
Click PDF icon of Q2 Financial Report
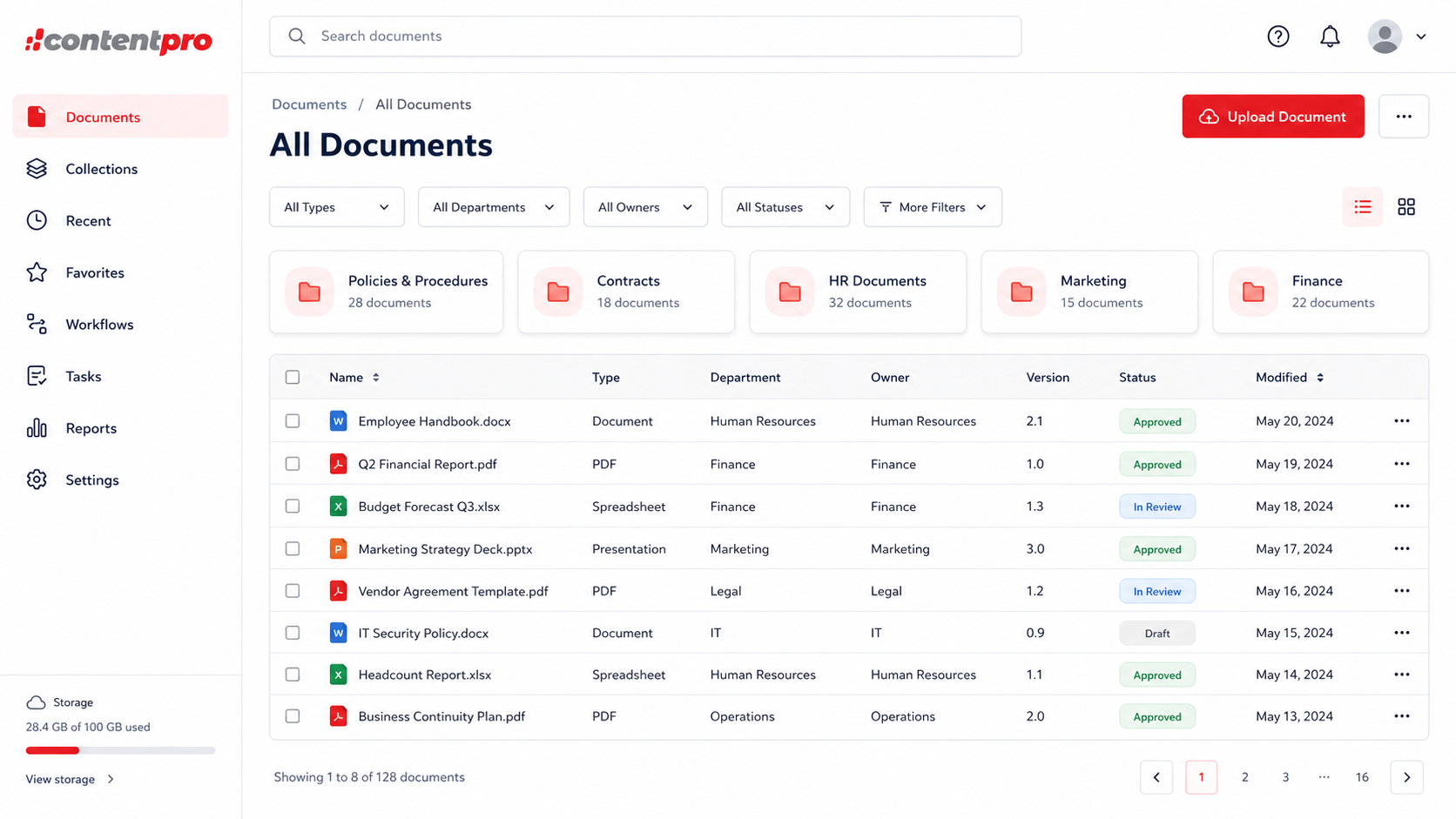click(338, 464)
